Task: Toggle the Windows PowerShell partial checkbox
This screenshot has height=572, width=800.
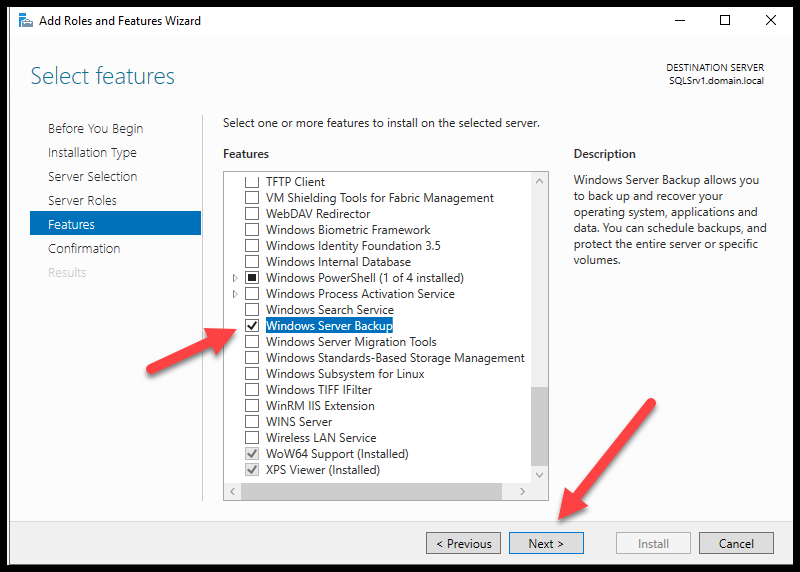Action: [252, 278]
